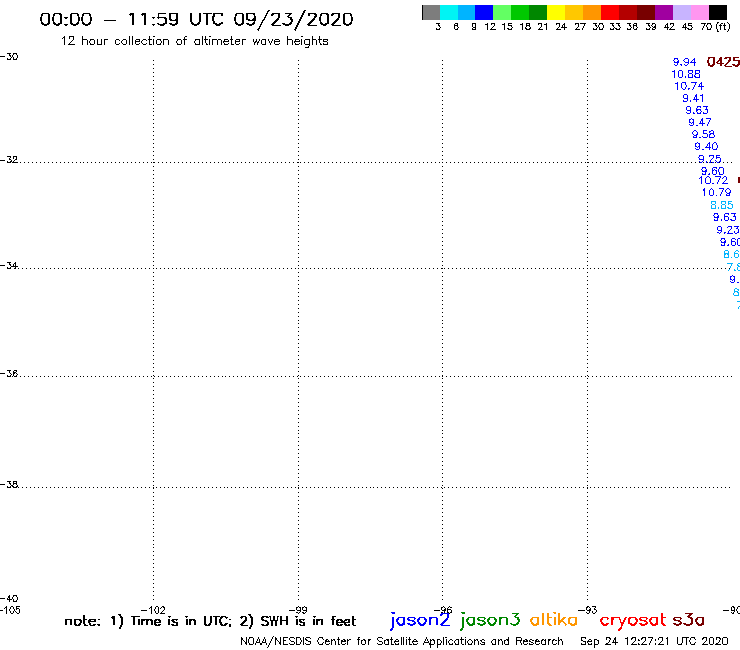Click the orange altika legend label
Image resolution: width=740 pixels, height=650 pixels.
click(553, 619)
